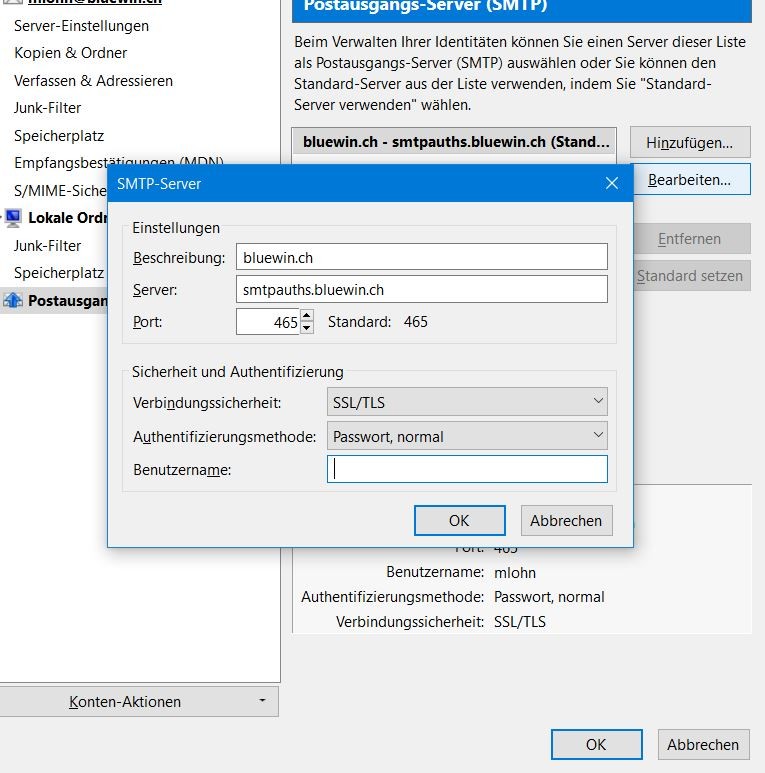Image resolution: width=765 pixels, height=773 pixels.
Task: Click Abbrechen at bottom of account settings window
Action: point(703,744)
